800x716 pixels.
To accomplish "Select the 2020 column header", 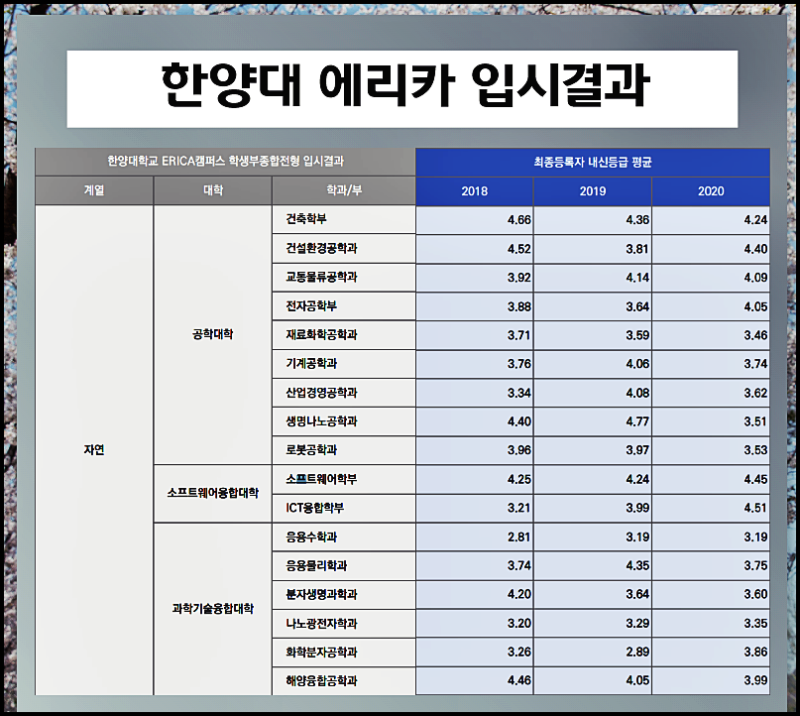I will tap(711, 191).
